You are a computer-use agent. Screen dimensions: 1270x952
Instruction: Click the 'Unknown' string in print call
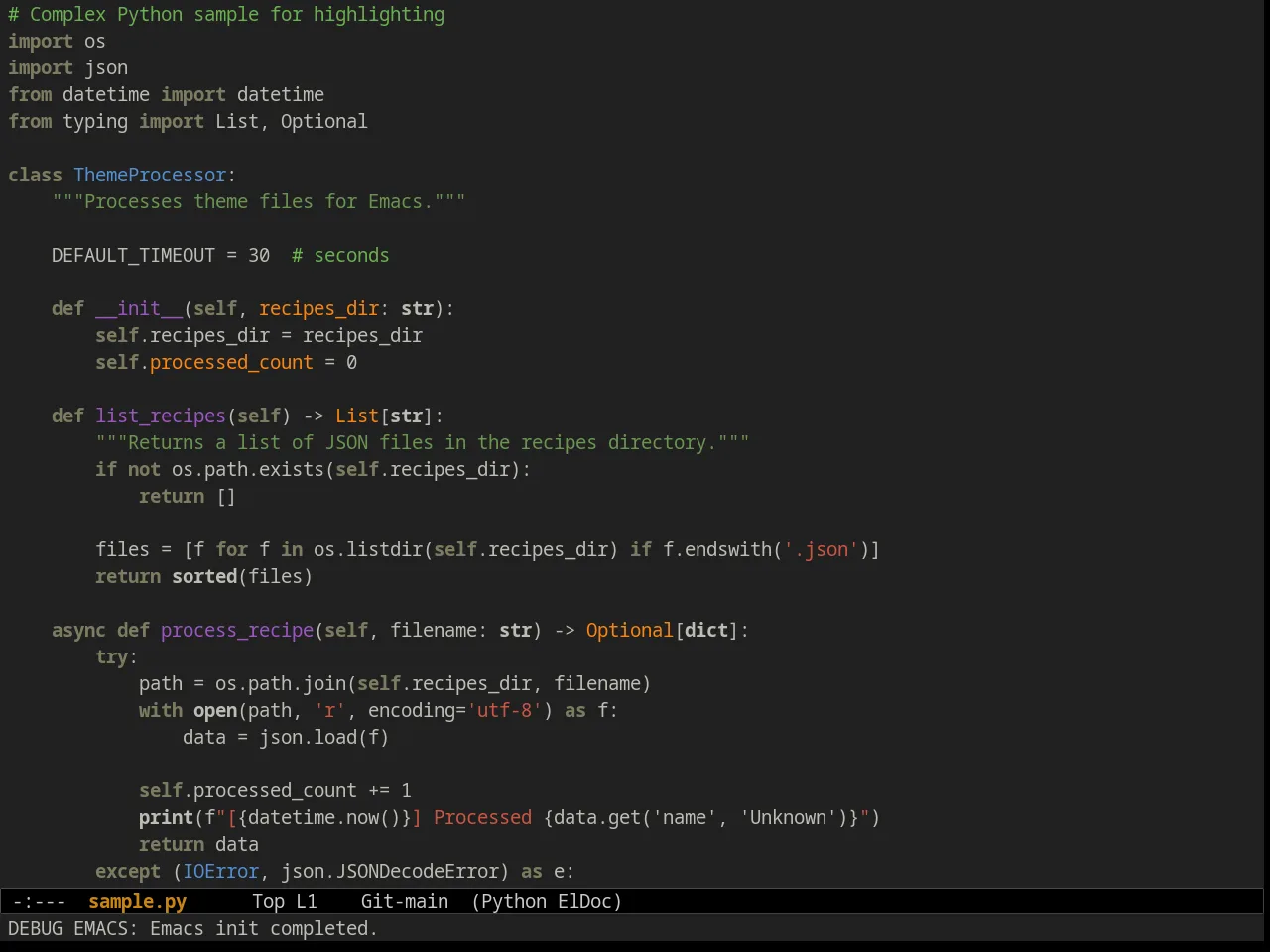point(788,817)
